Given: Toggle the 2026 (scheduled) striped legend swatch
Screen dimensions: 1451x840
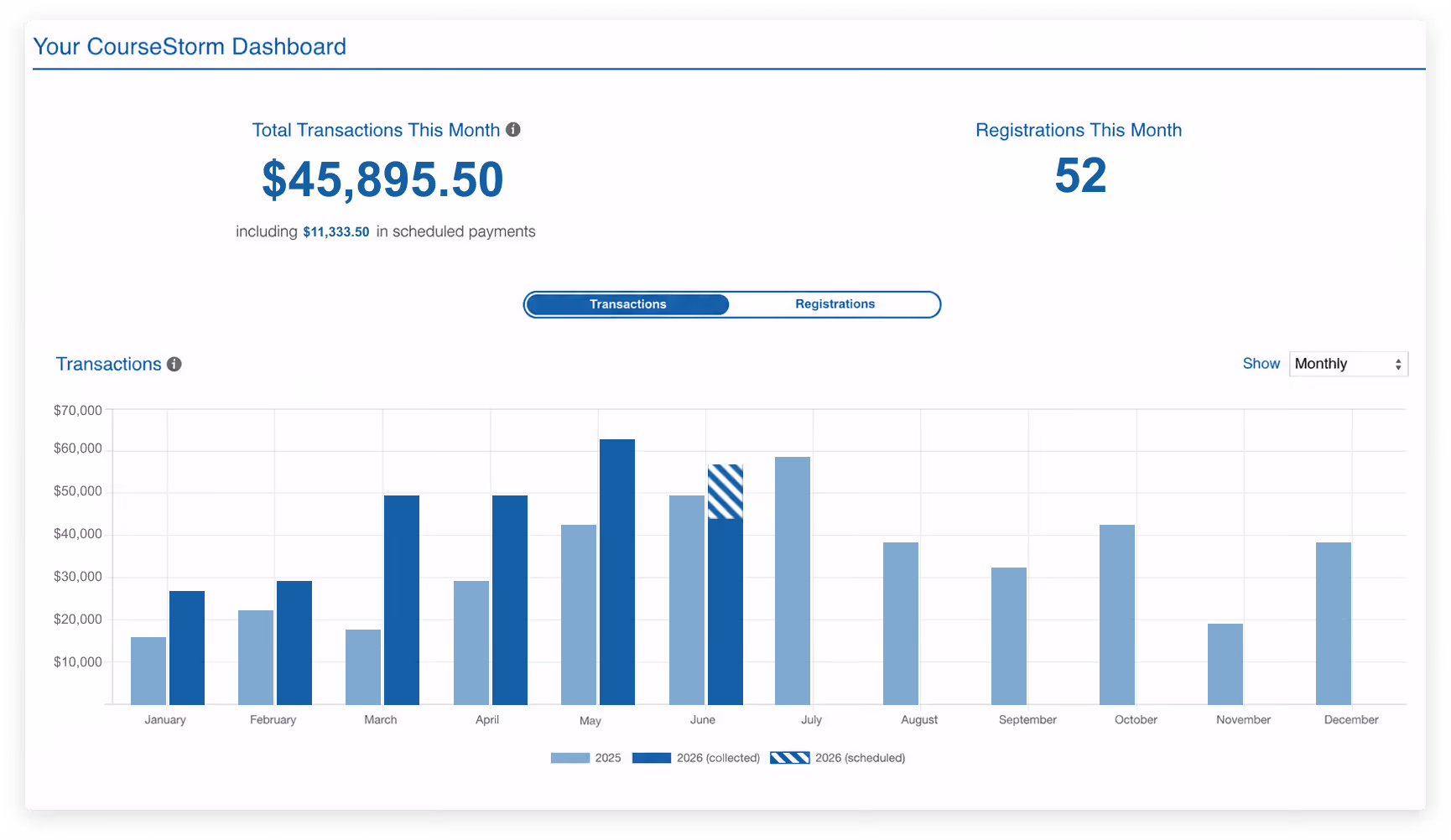Looking at the screenshot, I should point(790,758).
